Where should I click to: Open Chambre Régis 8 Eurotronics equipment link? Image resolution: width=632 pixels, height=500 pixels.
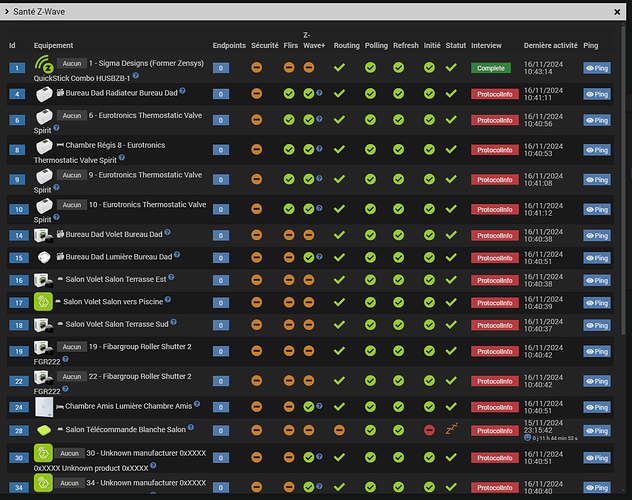(100, 153)
